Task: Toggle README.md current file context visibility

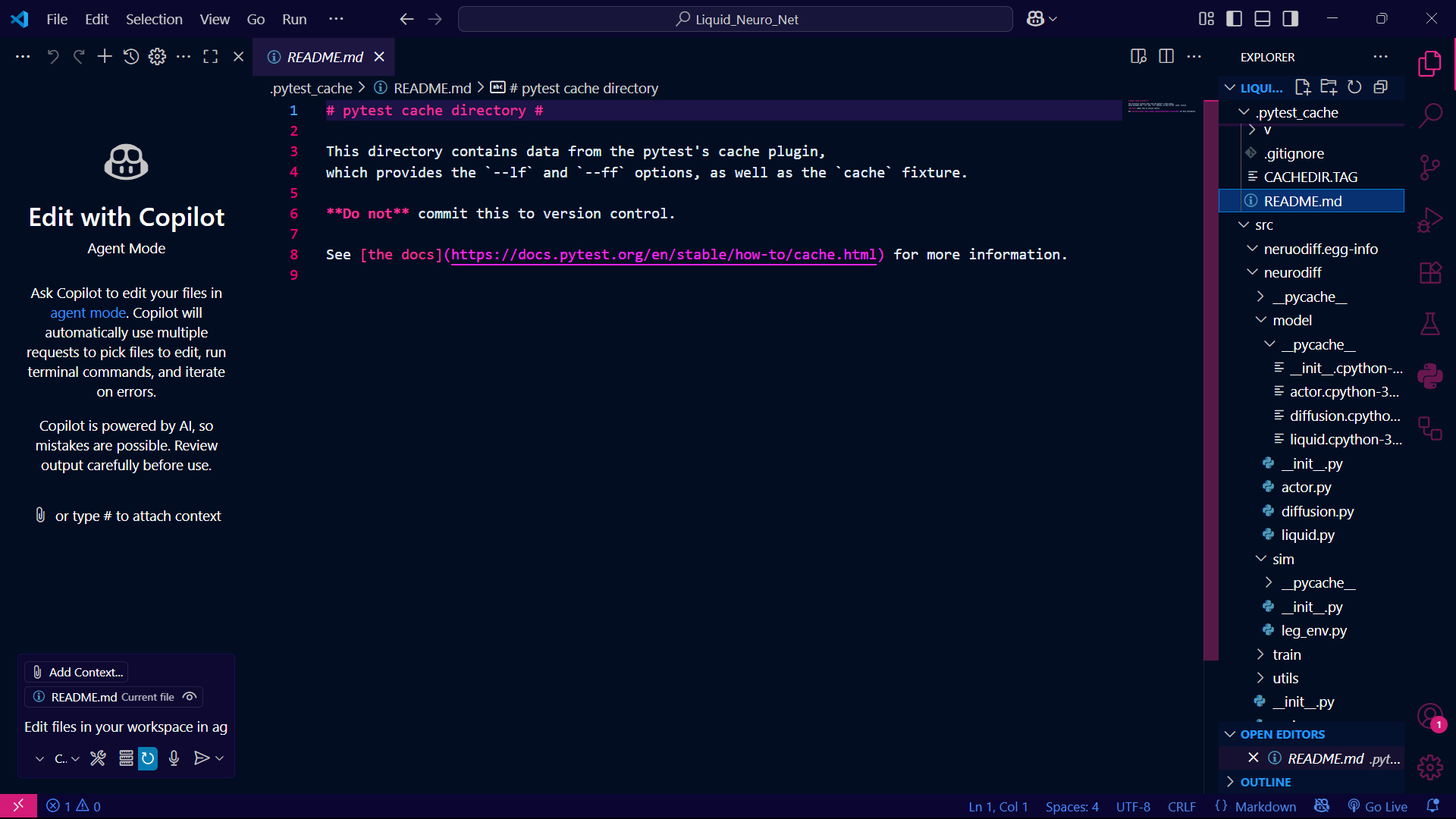Action: coord(190,697)
